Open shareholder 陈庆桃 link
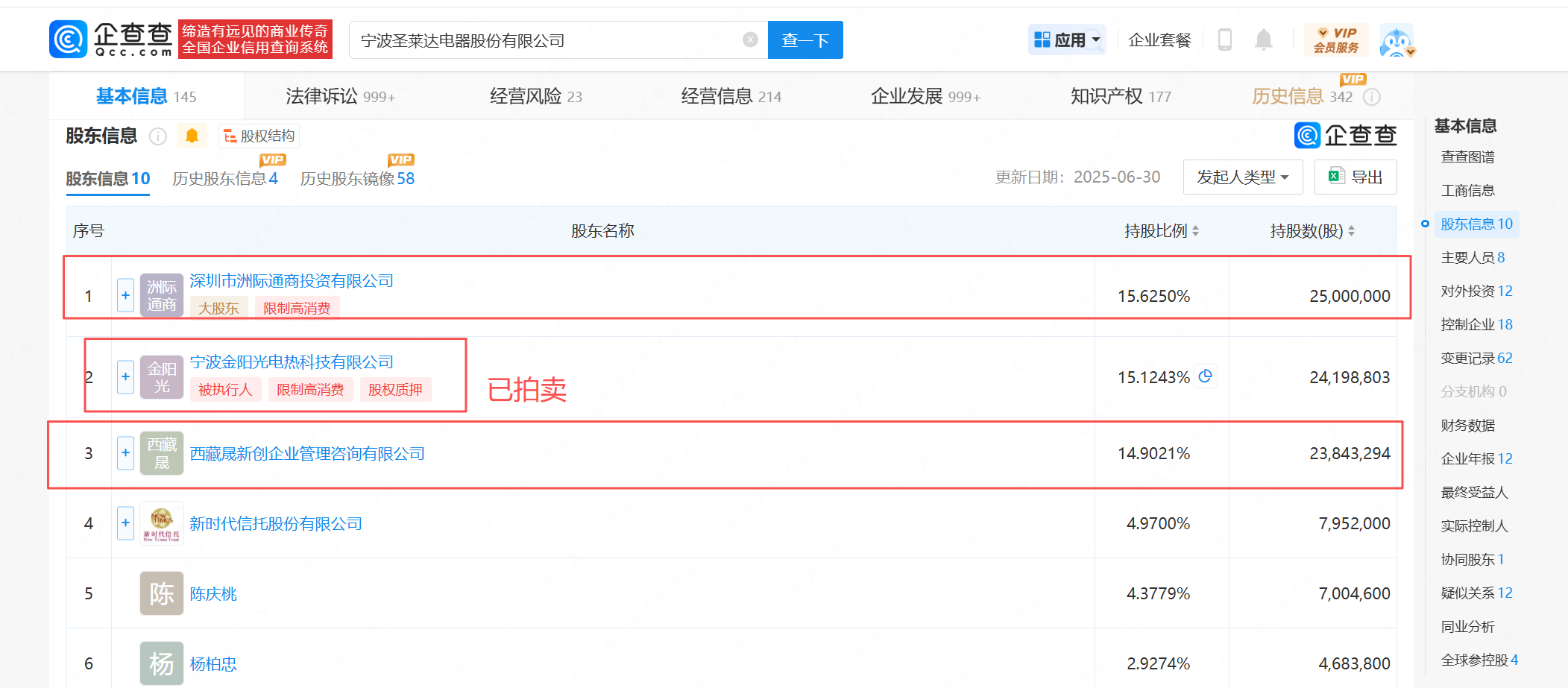1568x688 pixels. pos(213,594)
